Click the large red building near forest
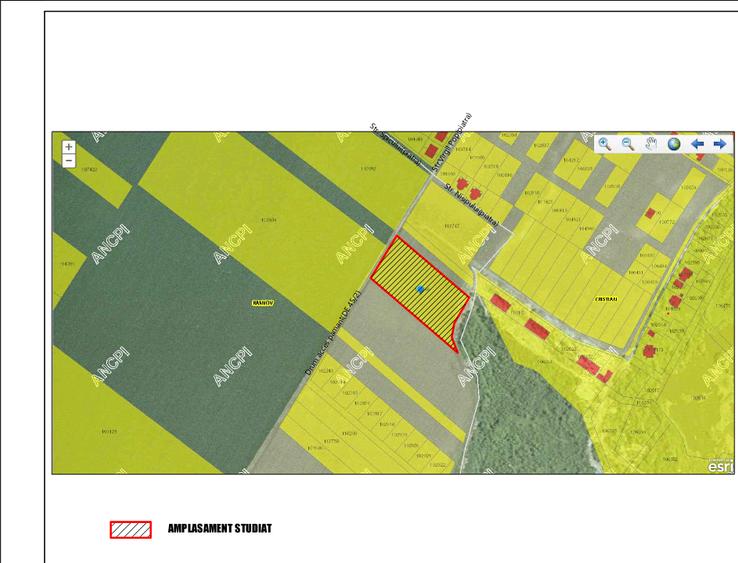738x563 pixels. pos(537,328)
